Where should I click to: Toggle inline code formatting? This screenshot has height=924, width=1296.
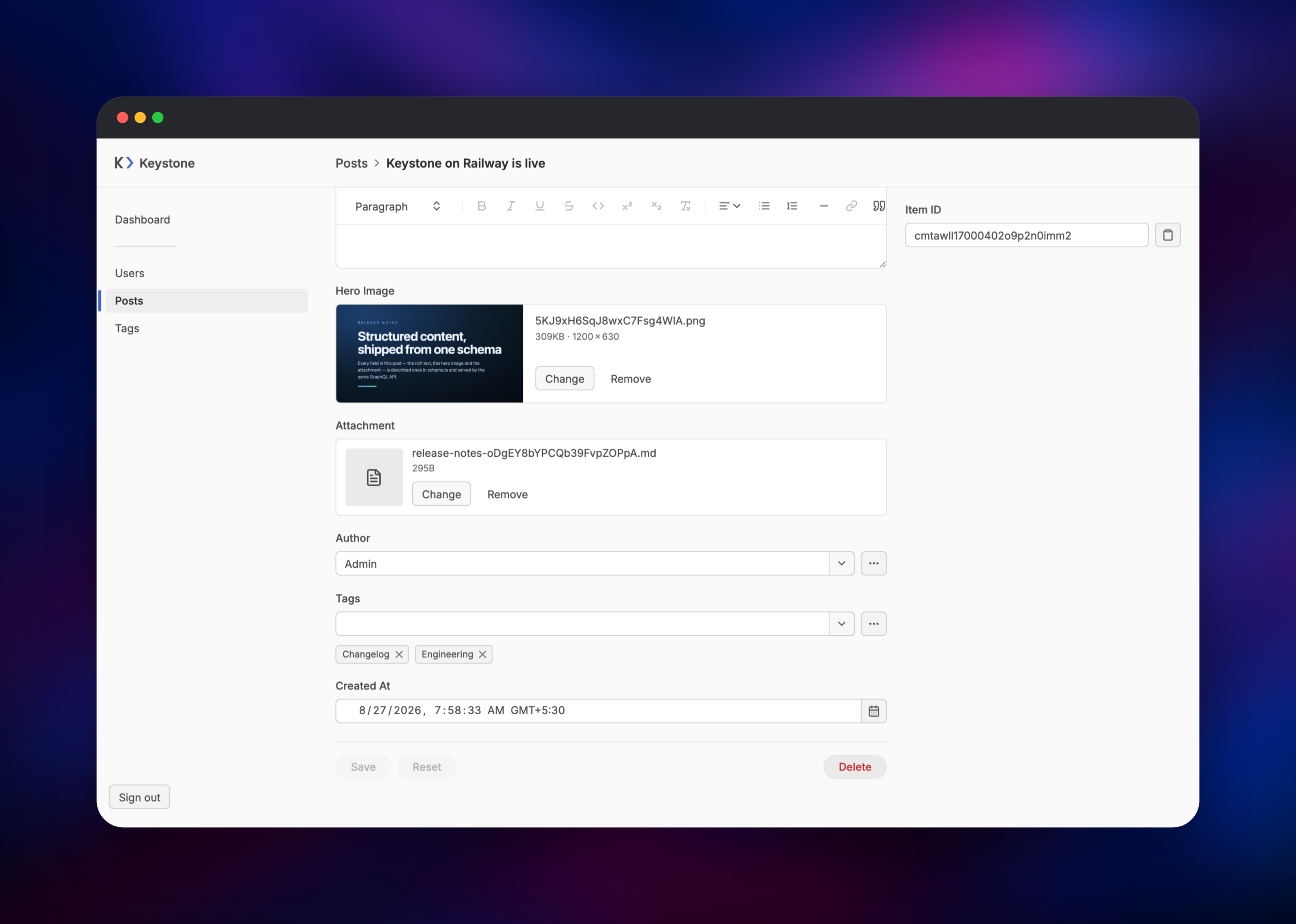(597, 206)
